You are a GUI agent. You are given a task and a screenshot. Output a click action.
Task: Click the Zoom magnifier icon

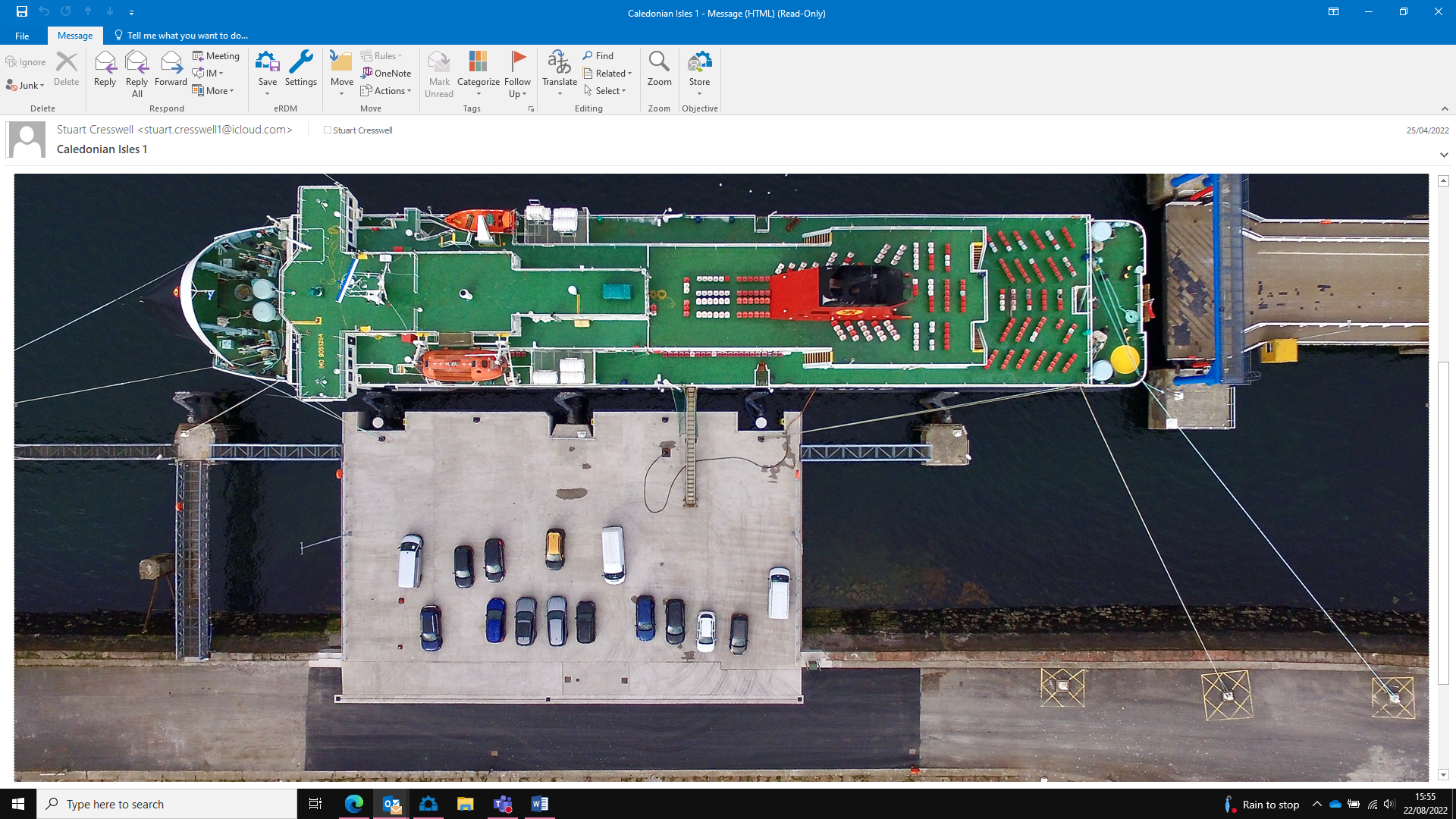659,62
